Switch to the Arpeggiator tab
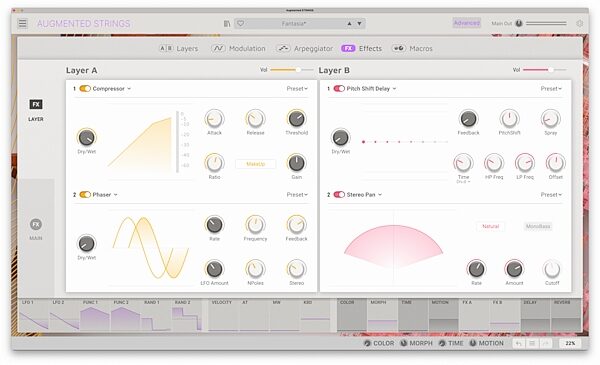Image resolution: width=600 pixels, height=365 pixels. coord(305,49)
